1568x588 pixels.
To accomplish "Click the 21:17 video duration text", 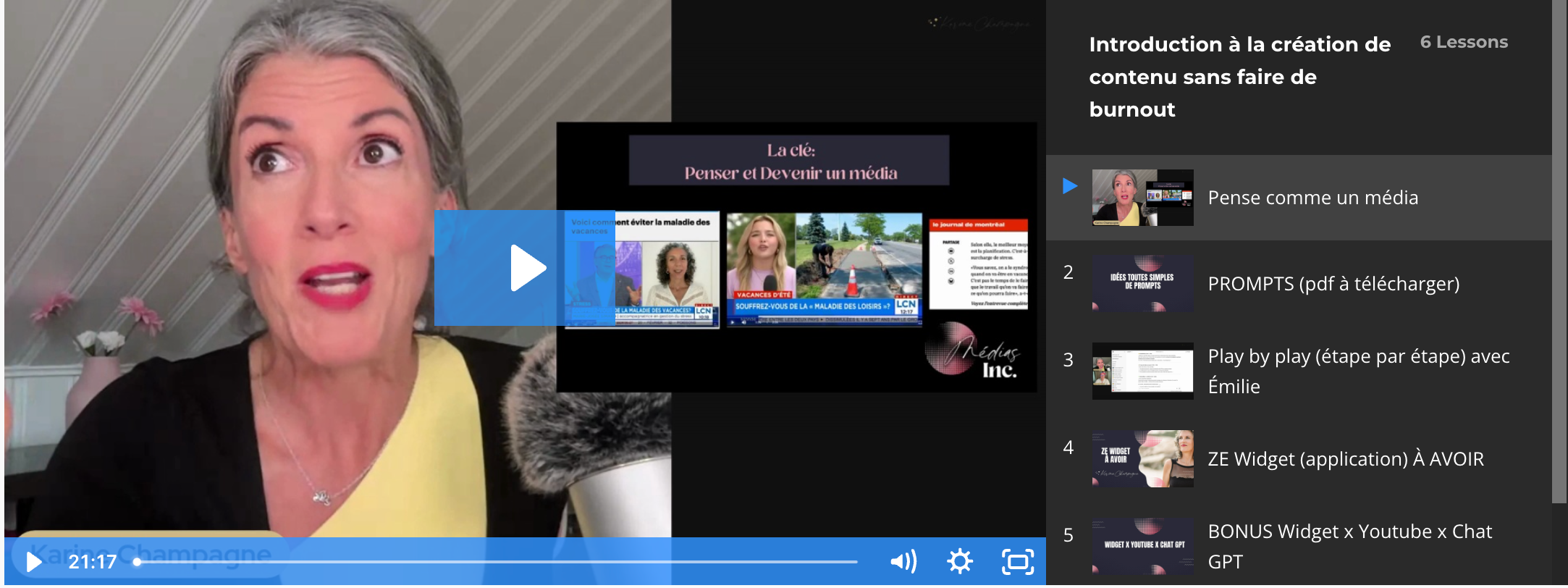I will pyautogui.click(x=93, y=562).
